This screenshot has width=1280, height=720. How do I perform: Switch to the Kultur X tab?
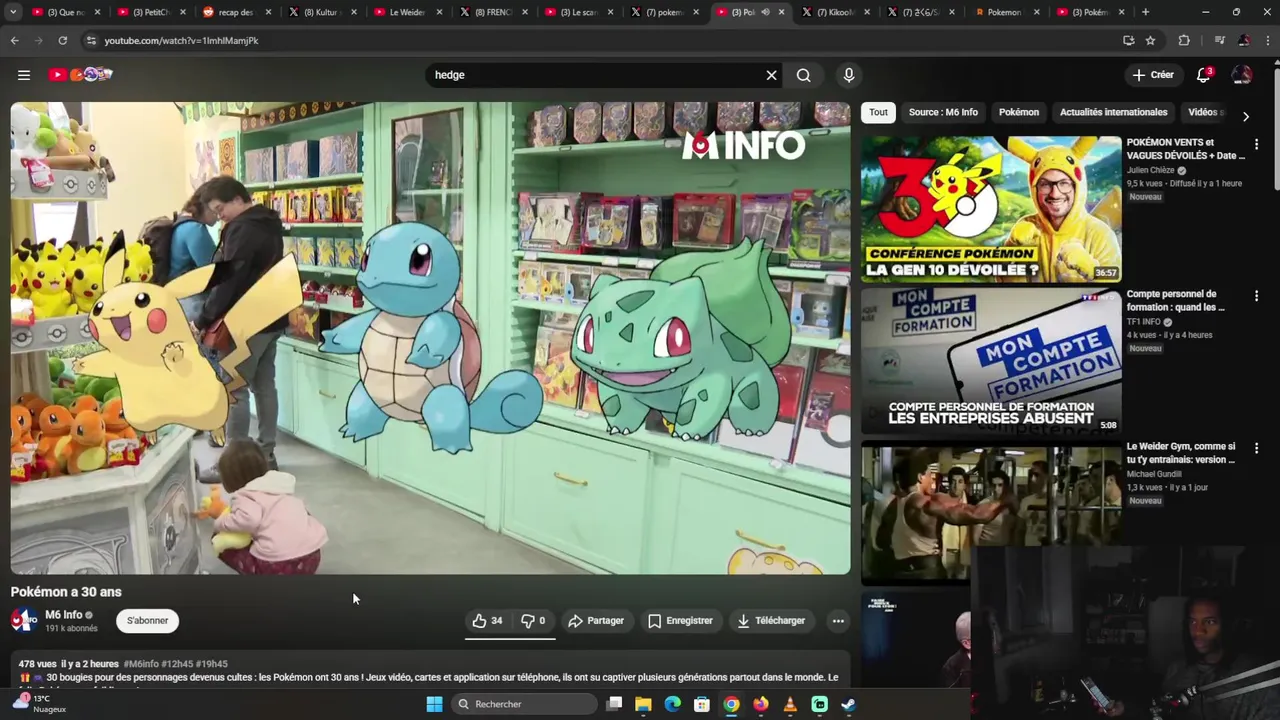(x=321, y=12)
